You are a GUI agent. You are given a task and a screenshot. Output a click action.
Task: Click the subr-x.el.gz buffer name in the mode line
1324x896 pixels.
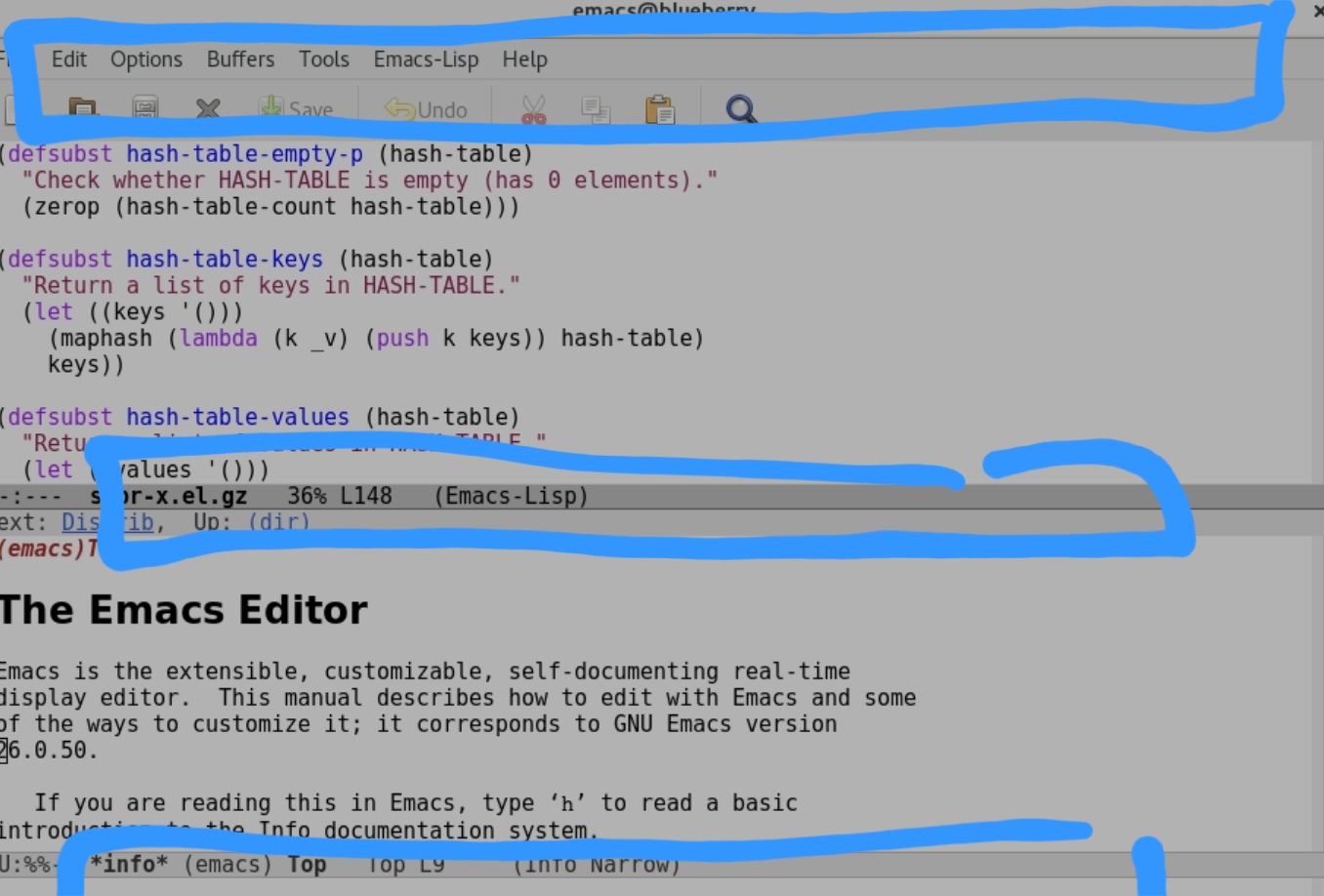[168, 496]
